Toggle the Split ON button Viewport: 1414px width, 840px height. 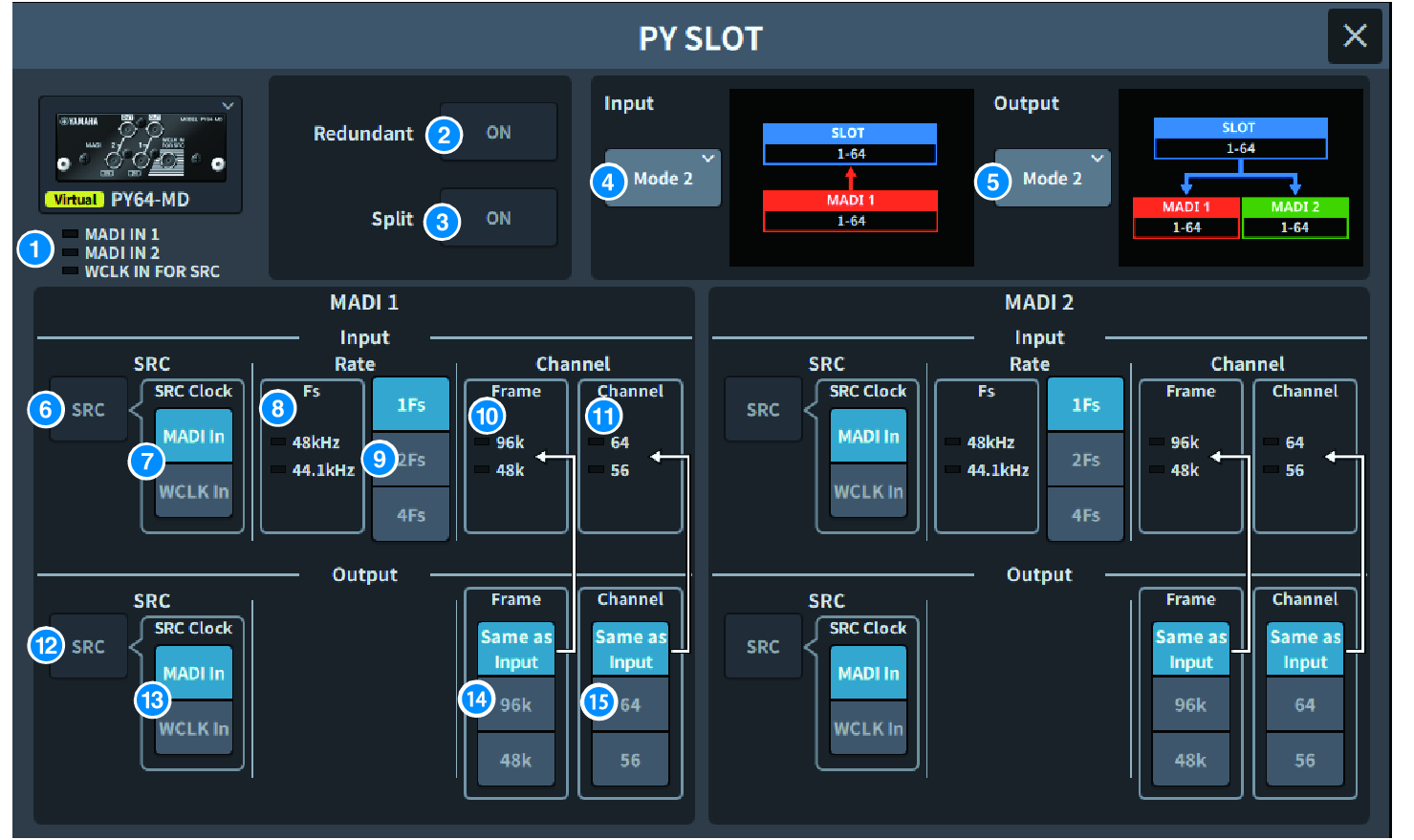pos(498,218)
